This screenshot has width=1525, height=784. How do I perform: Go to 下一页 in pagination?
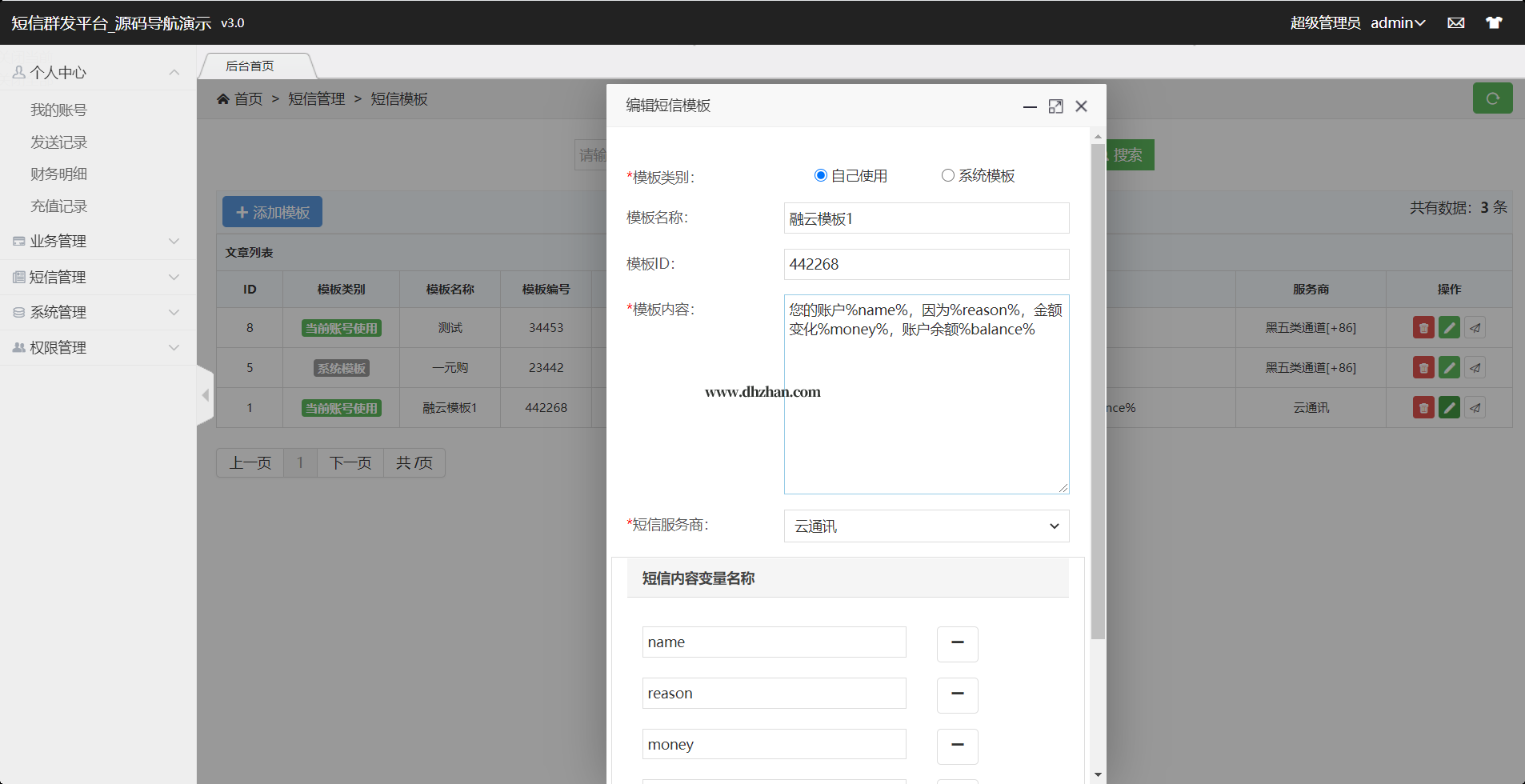coord(350,463)
